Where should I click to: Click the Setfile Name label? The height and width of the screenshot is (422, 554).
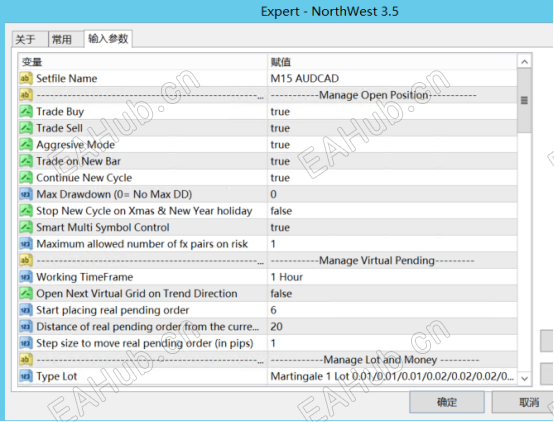(66, 78)
